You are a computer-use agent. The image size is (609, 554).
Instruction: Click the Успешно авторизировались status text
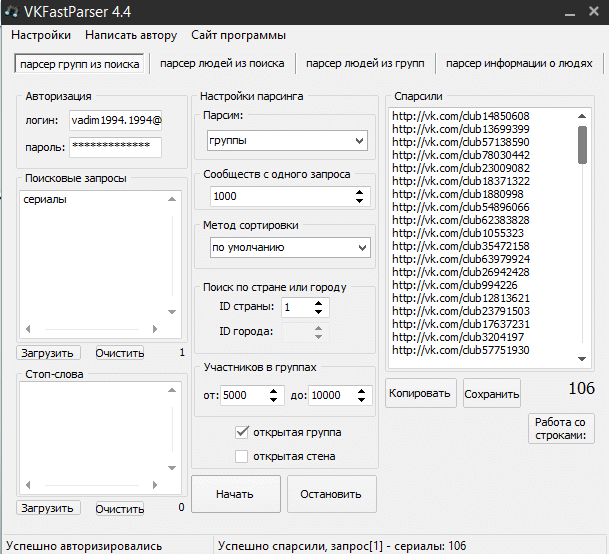click(x=84, y=546)
